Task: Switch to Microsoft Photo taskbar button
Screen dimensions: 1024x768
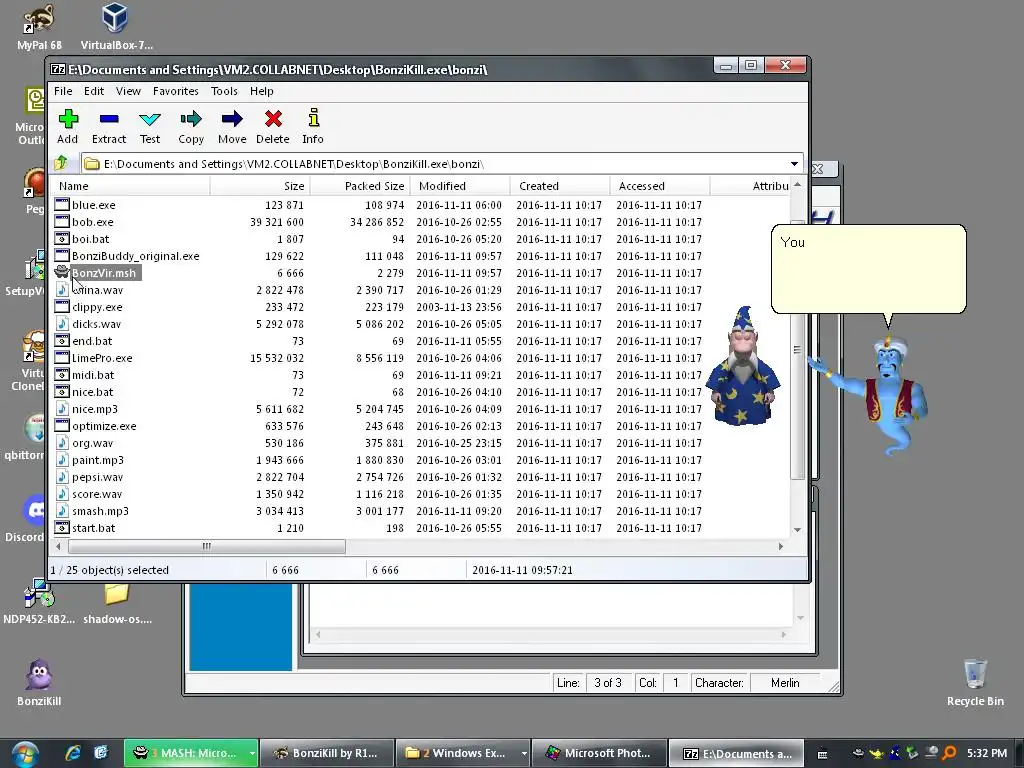Action: tap(600, 753)
